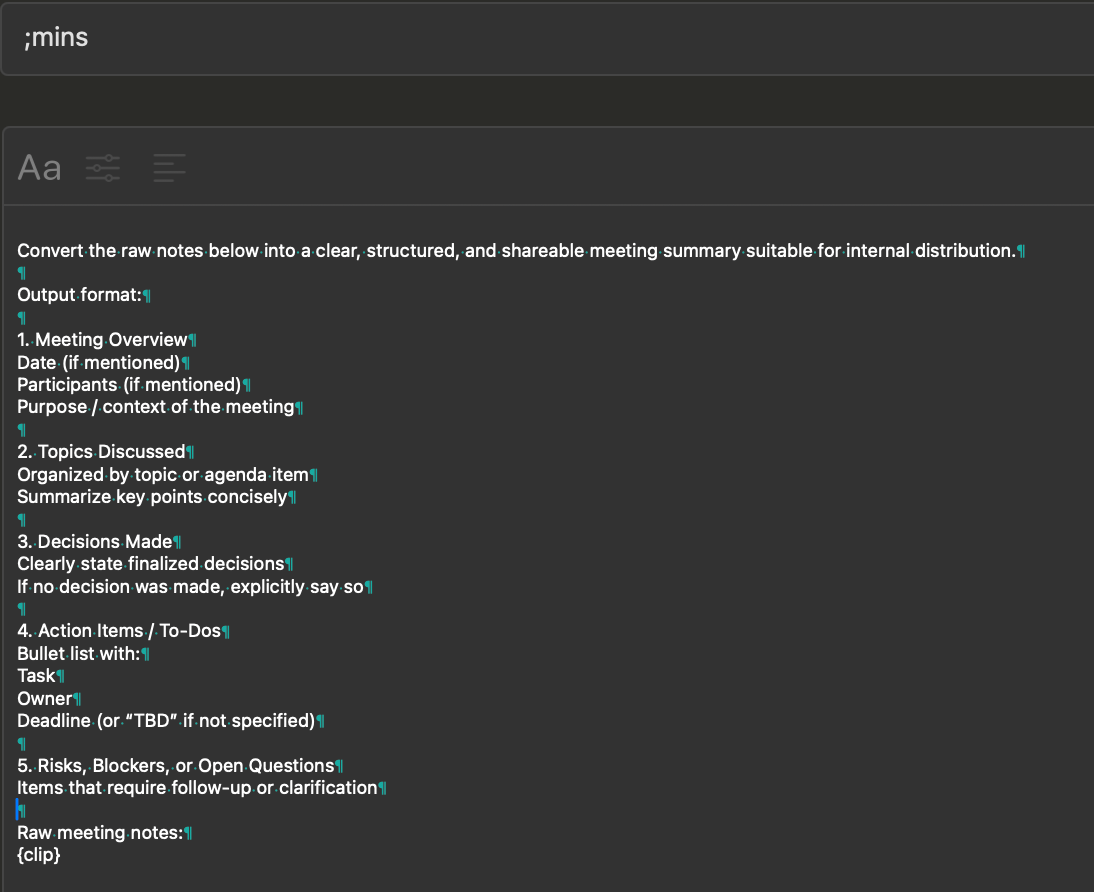Click the '1. Meeting Overview' heading
Viewport: 1094px width, 892px height.
tap(103, 340)
